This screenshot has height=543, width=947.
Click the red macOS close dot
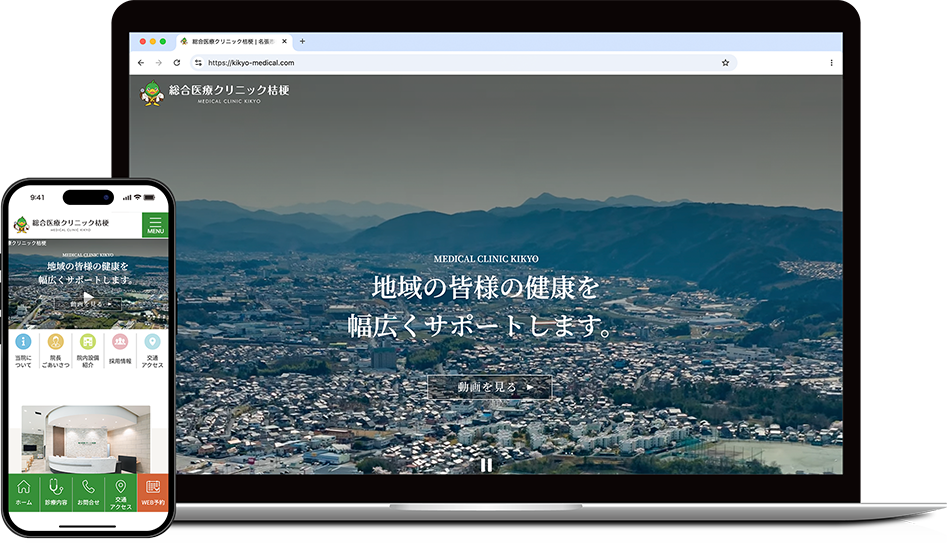point(143,42)
